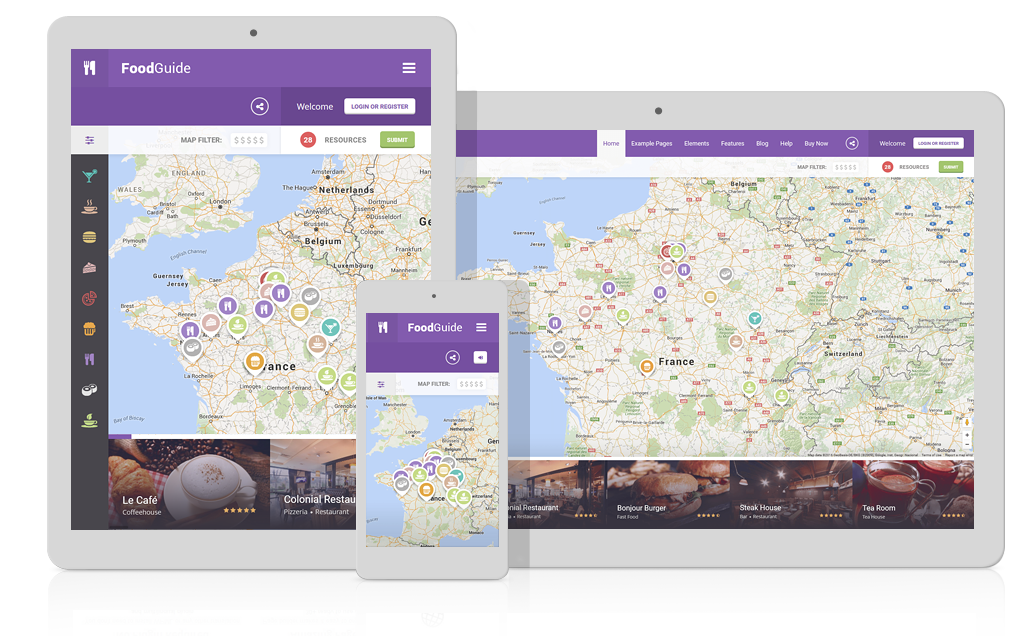Click Welcome text on large tablet
The width and height of the screenshot is (1034, 639).
click(315, 106)
